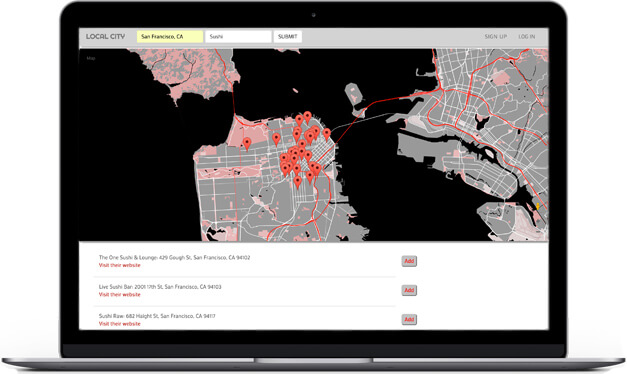627x374 pixels.
Task: Click the LOCAL CITY logo
Action: click(105, 36)
